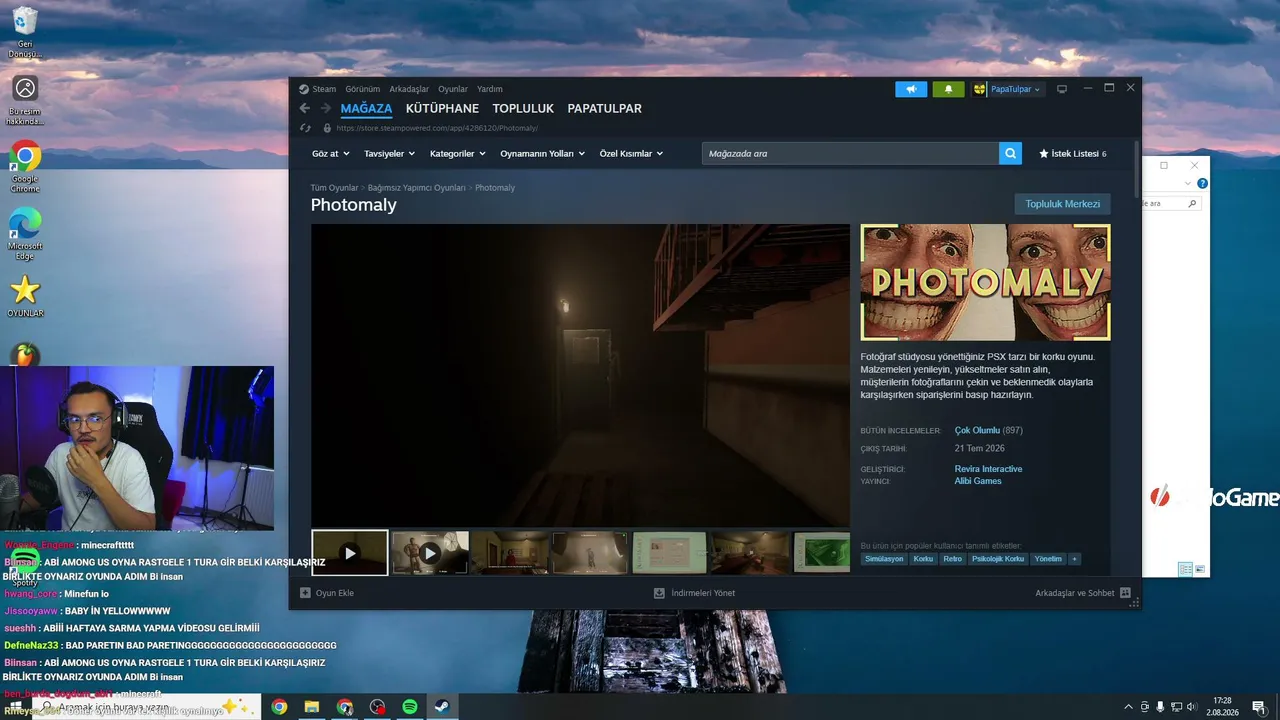Select the Yönetim tag
Image resolution: width=1280 pixels, height=720 pixels.
1048,559
